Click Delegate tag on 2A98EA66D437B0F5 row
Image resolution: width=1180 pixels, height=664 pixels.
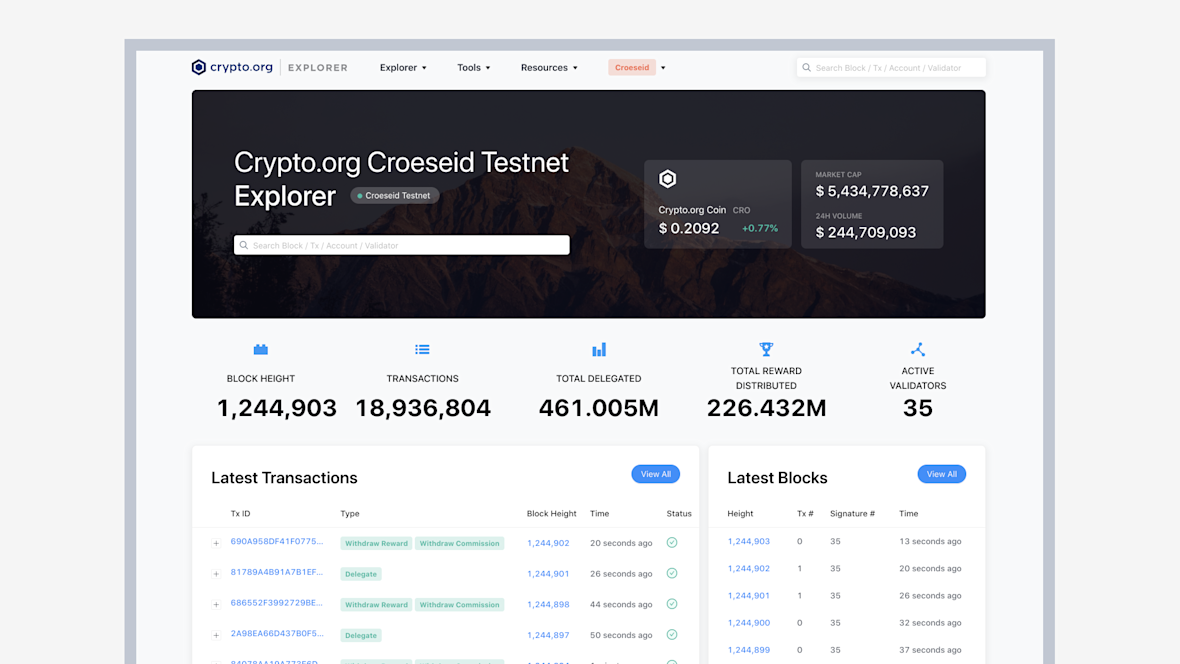361,635
